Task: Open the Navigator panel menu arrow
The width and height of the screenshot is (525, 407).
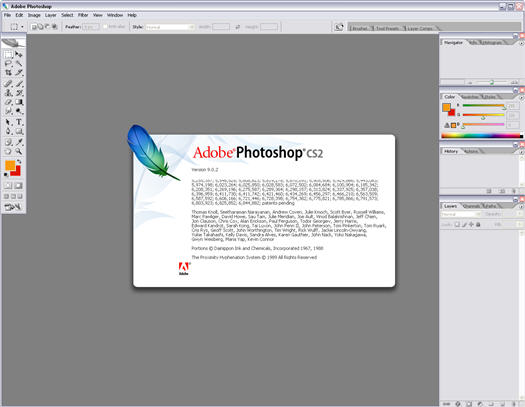Action: (x=521, y=44)
